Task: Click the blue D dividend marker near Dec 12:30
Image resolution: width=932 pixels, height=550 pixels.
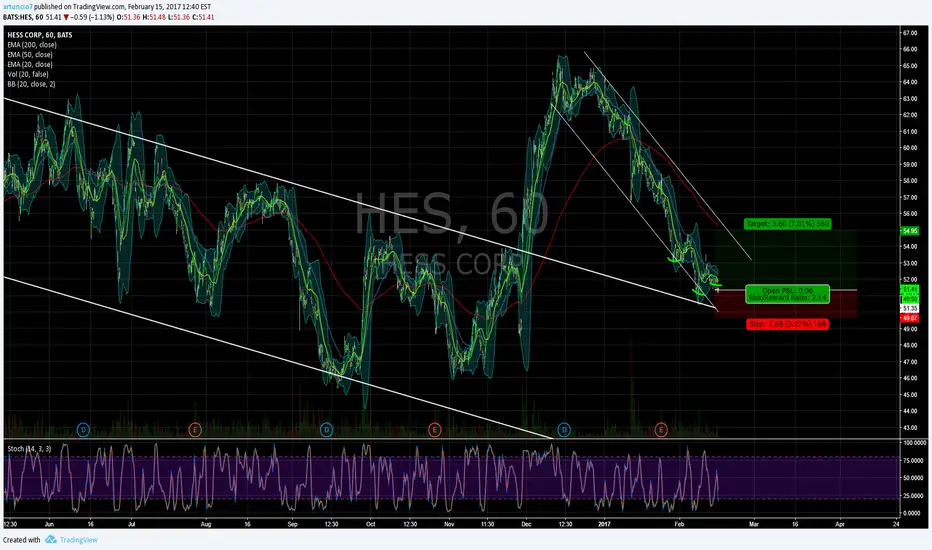Action: (x=564, y=429)
